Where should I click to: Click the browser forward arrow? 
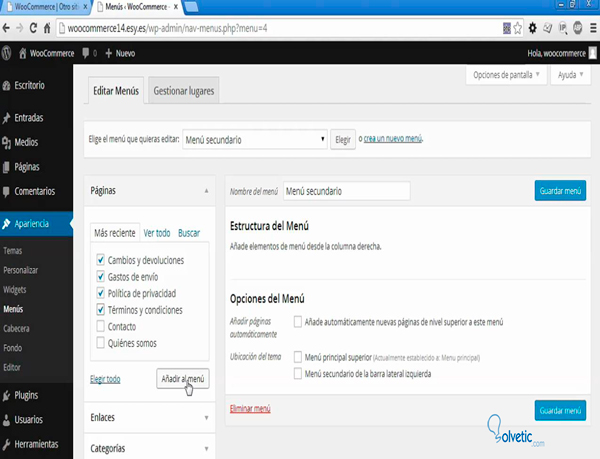20,28
